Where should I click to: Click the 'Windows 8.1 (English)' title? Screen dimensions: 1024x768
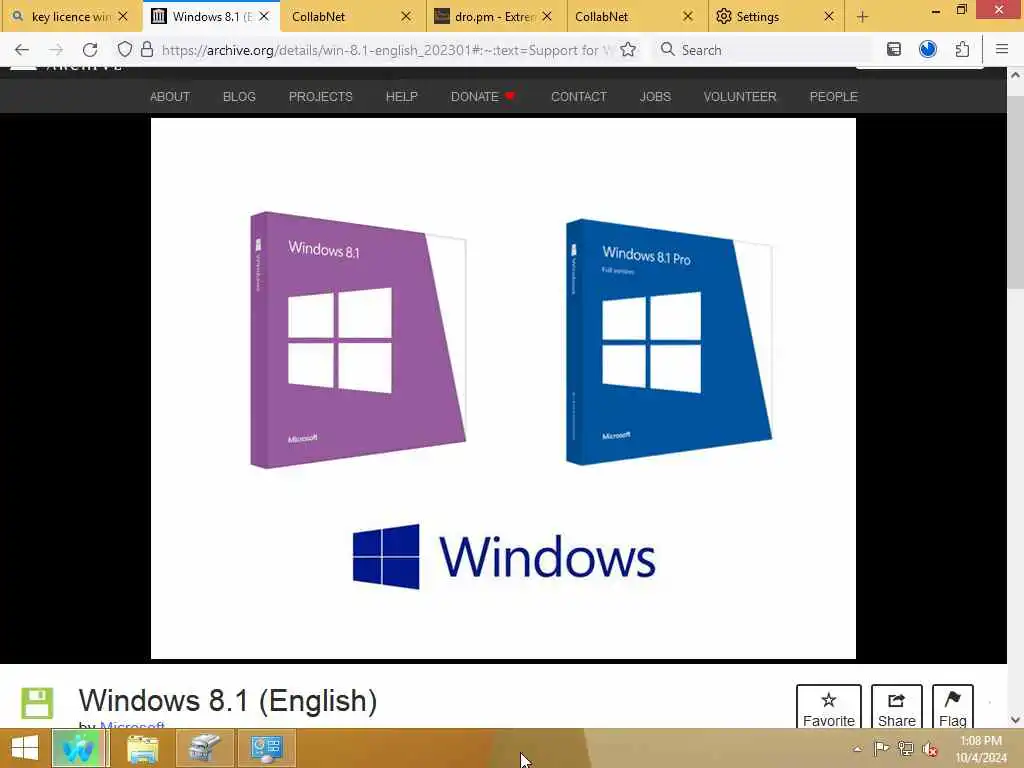(x=228, y=701)
